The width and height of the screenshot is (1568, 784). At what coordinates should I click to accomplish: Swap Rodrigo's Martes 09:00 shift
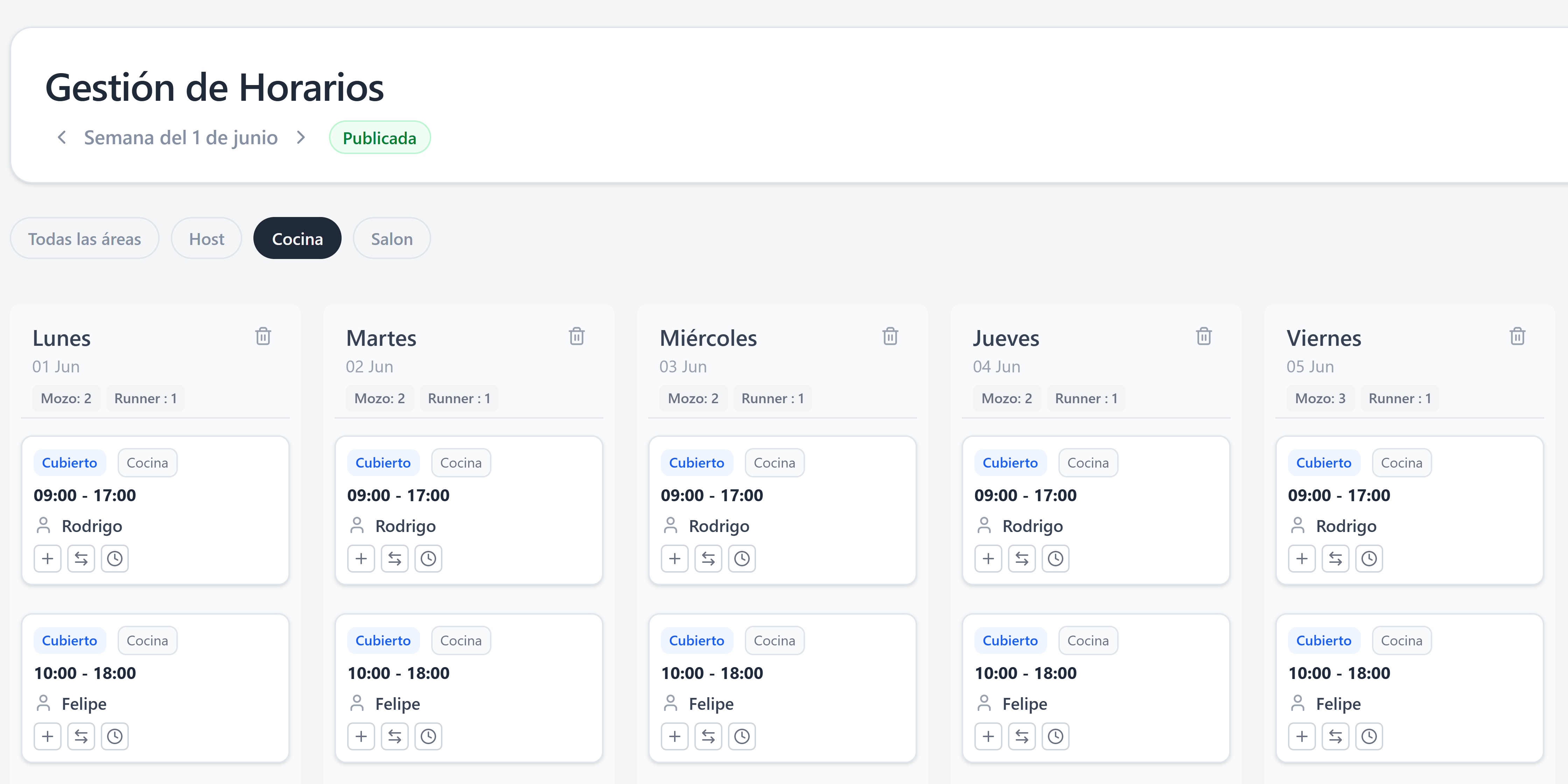pos(394,558)
